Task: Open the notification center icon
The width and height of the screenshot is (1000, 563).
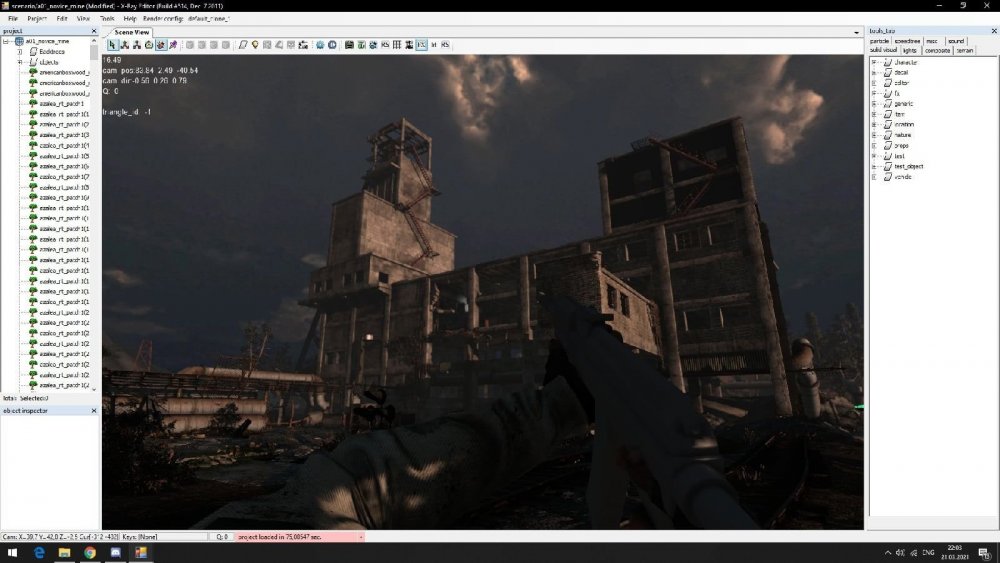Action: coord(985,553)
